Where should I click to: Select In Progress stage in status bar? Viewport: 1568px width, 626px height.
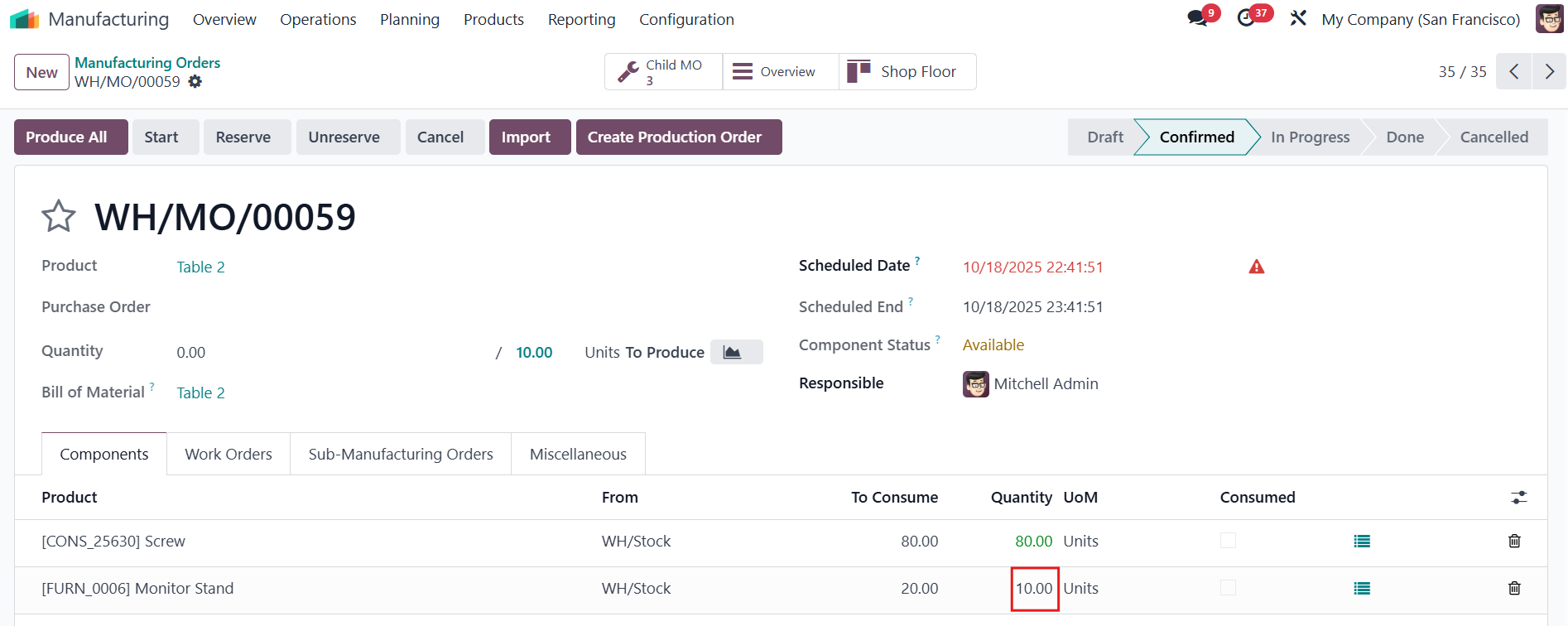point(1310,137)
